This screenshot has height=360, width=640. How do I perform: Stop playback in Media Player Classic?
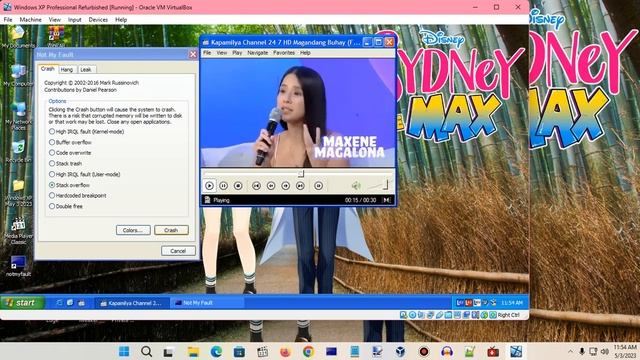[x=238, y=186]
